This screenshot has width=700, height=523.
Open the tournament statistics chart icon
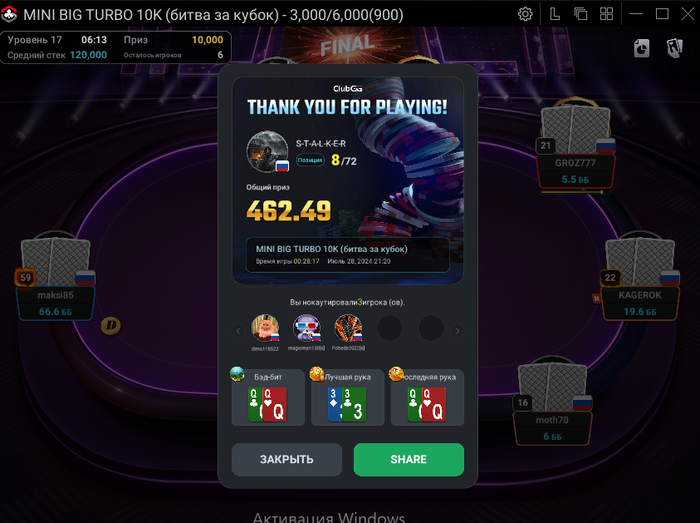[x=642, y=48]
